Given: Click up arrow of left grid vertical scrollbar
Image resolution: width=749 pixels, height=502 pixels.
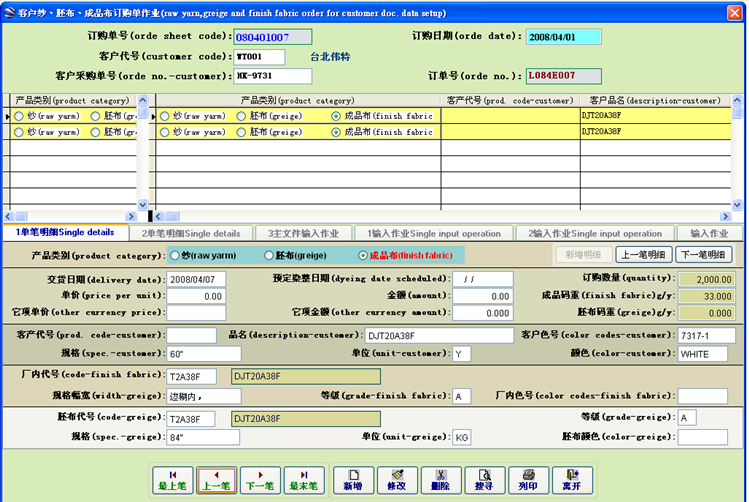Looking at the screenshot, I should click(x=142, y=100).
